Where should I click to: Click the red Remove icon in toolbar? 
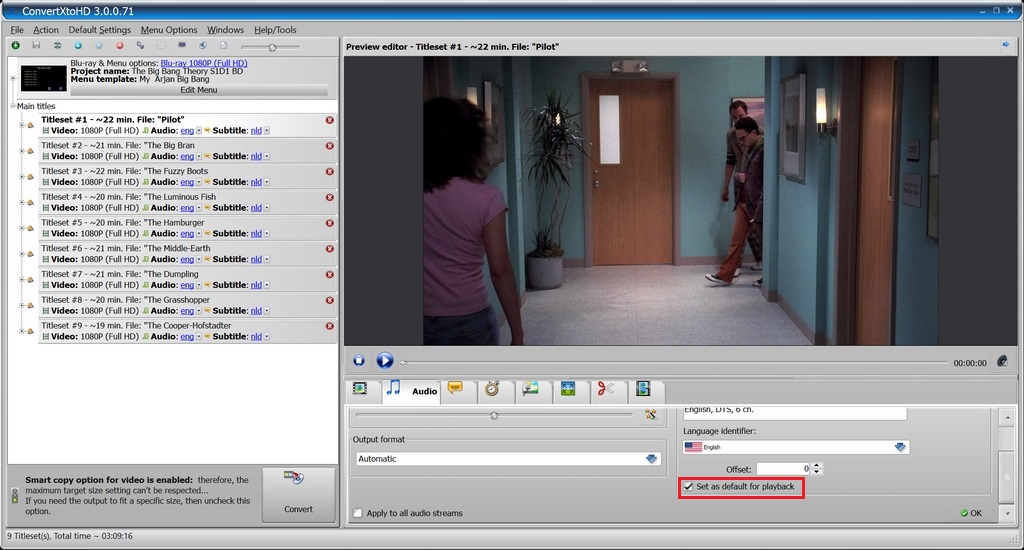[x=120, y=46]
